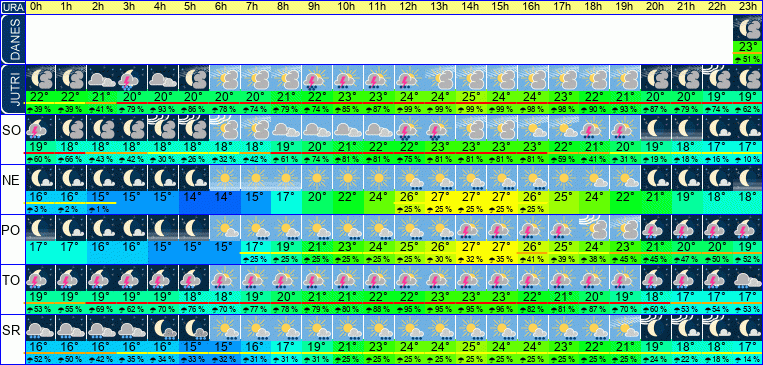Click the PO 18h windy cloud icon

(595, 228)
